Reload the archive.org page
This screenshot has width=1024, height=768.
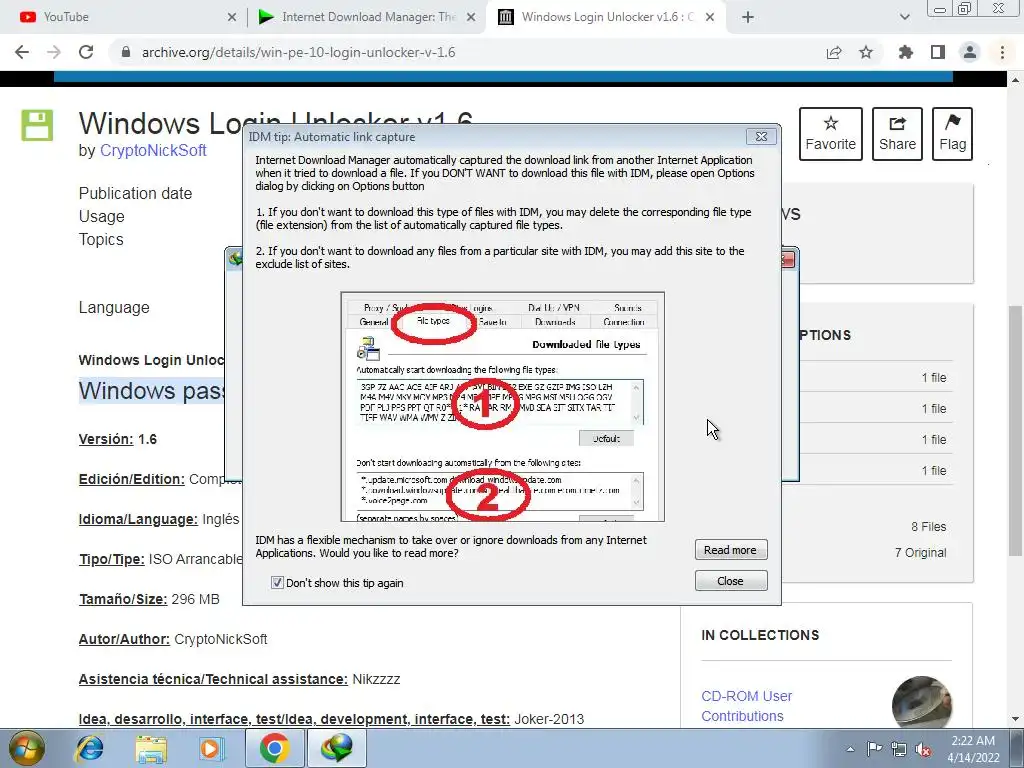coord(86,52)
